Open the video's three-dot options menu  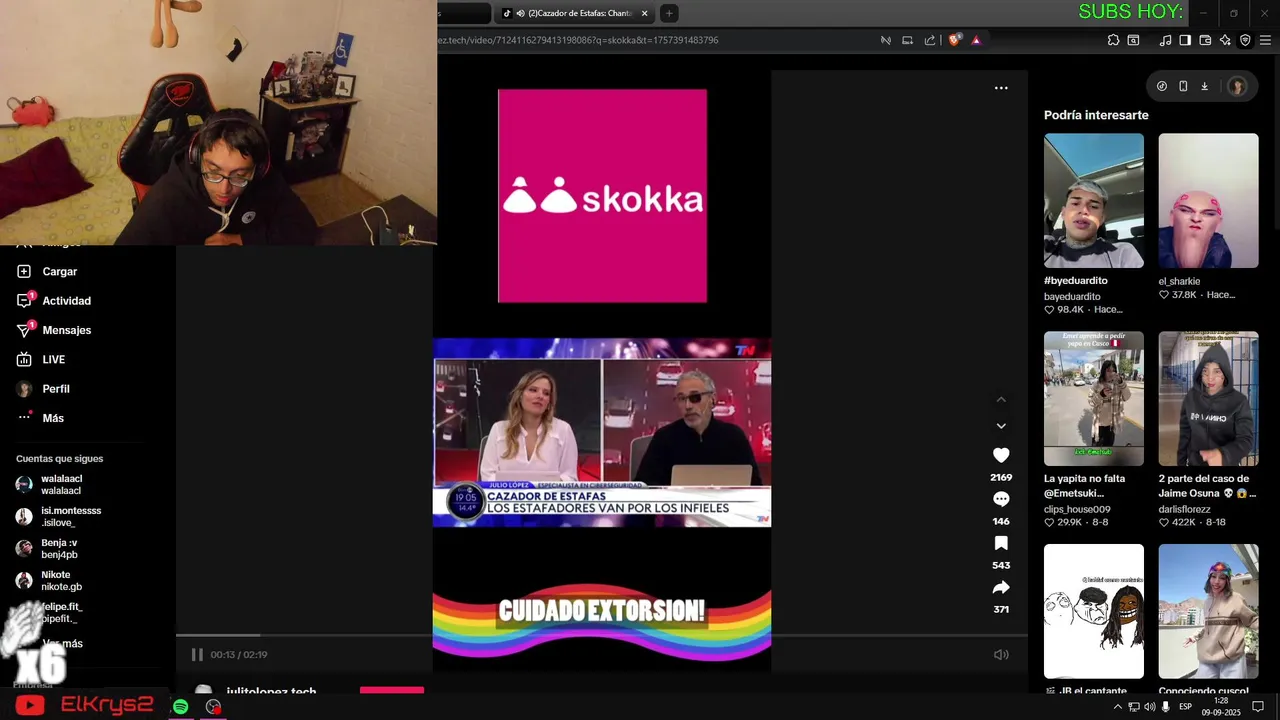[1001, 88]
